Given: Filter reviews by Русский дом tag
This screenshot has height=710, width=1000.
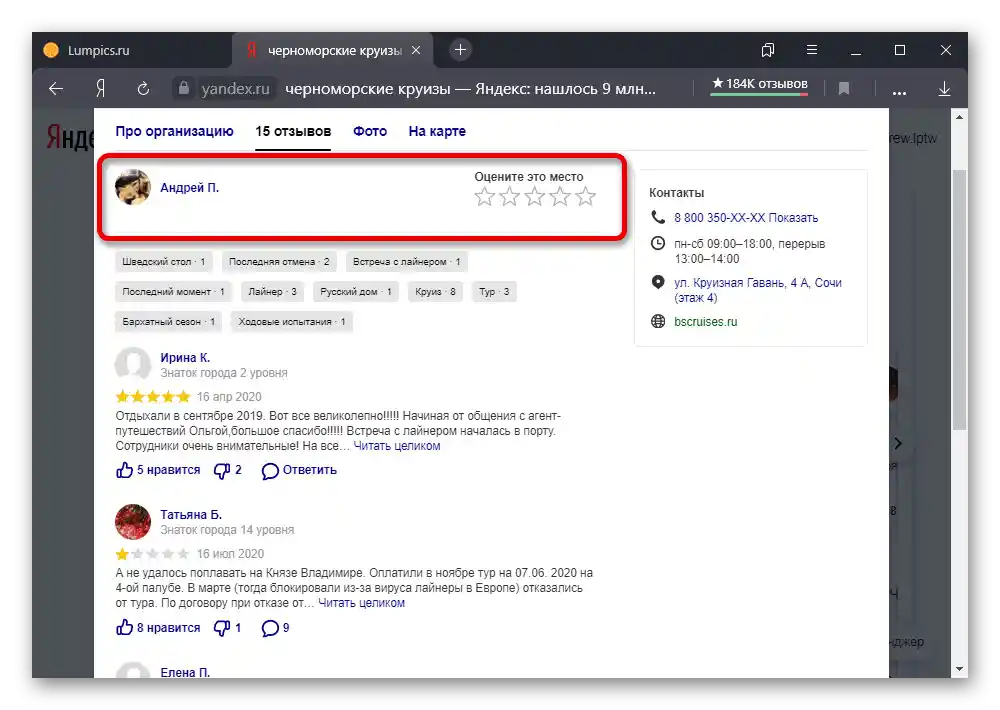Looking at the screenshot, I should [356, 292].
